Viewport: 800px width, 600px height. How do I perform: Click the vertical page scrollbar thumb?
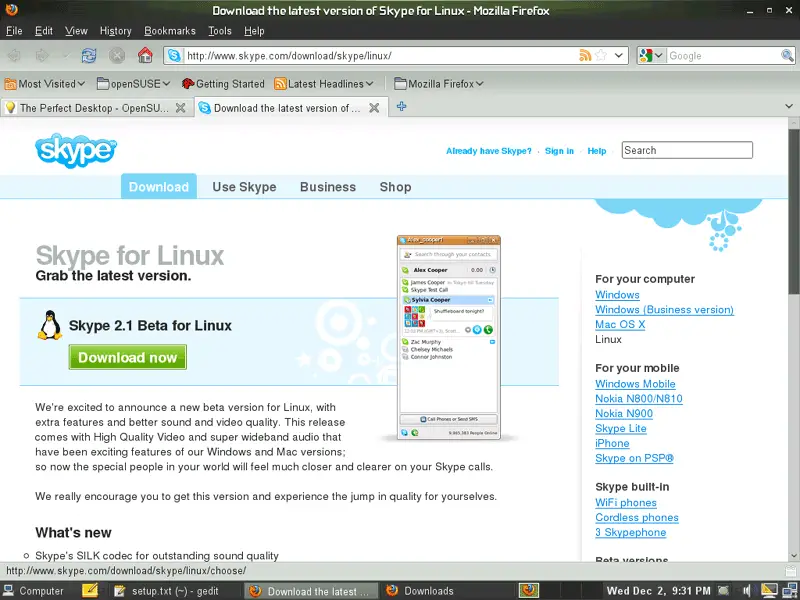click(x=793, y=211)
